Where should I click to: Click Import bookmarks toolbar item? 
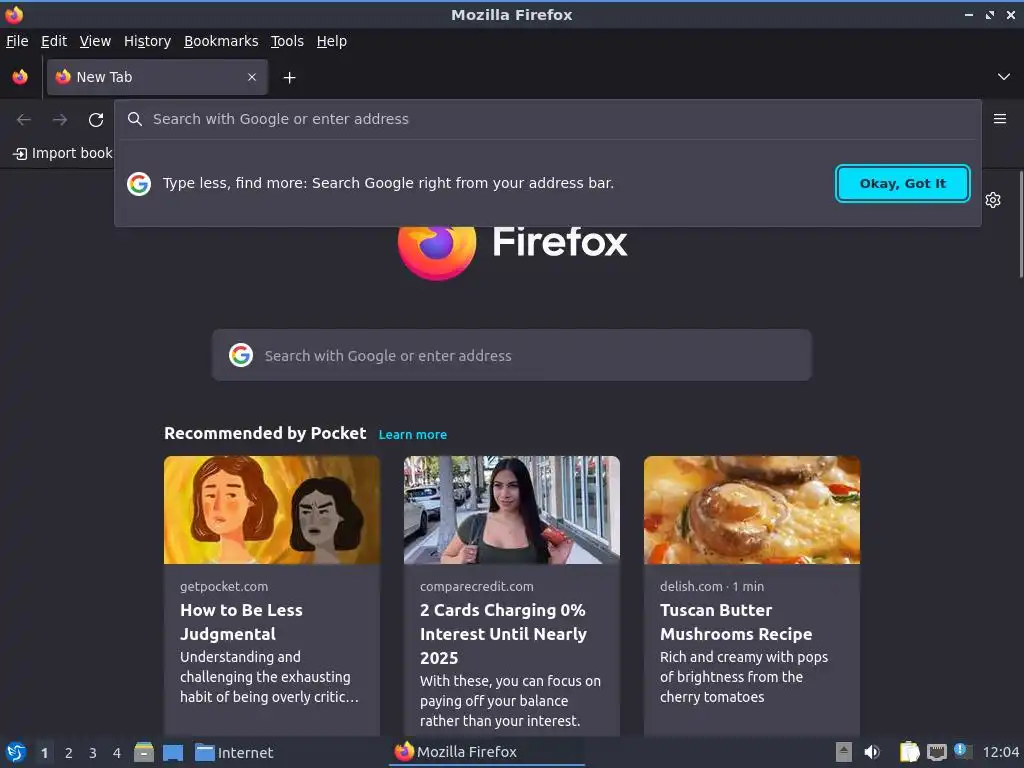click(x=63, y=153)
